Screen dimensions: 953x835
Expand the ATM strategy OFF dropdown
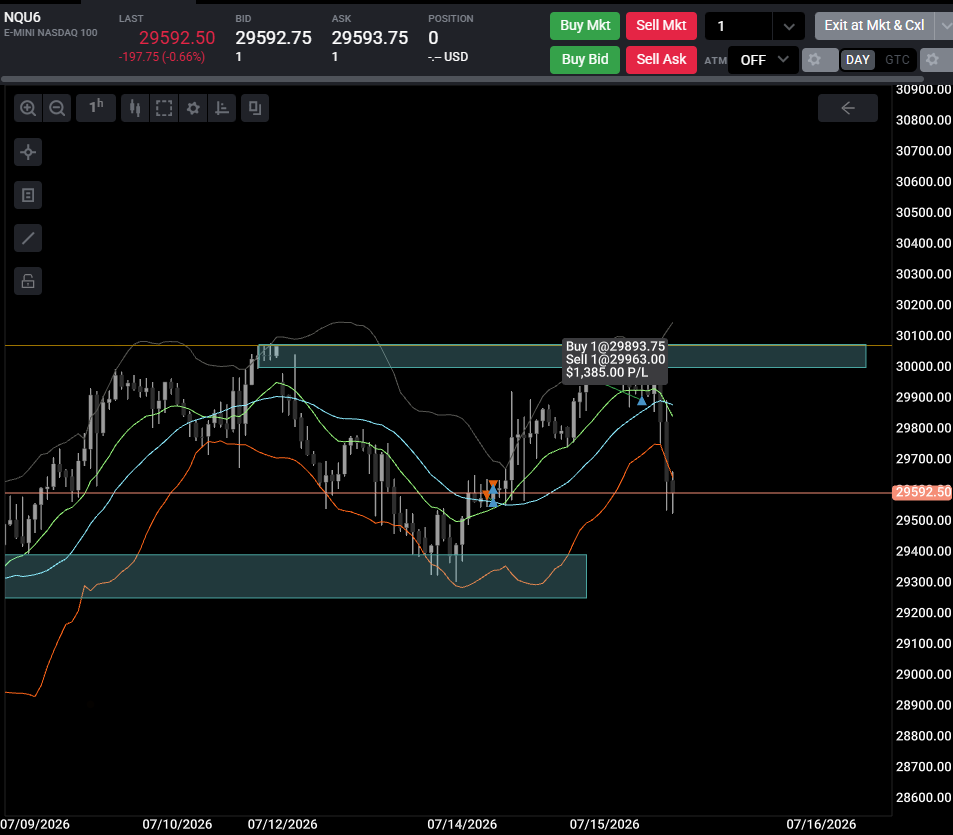pos(763,60)
